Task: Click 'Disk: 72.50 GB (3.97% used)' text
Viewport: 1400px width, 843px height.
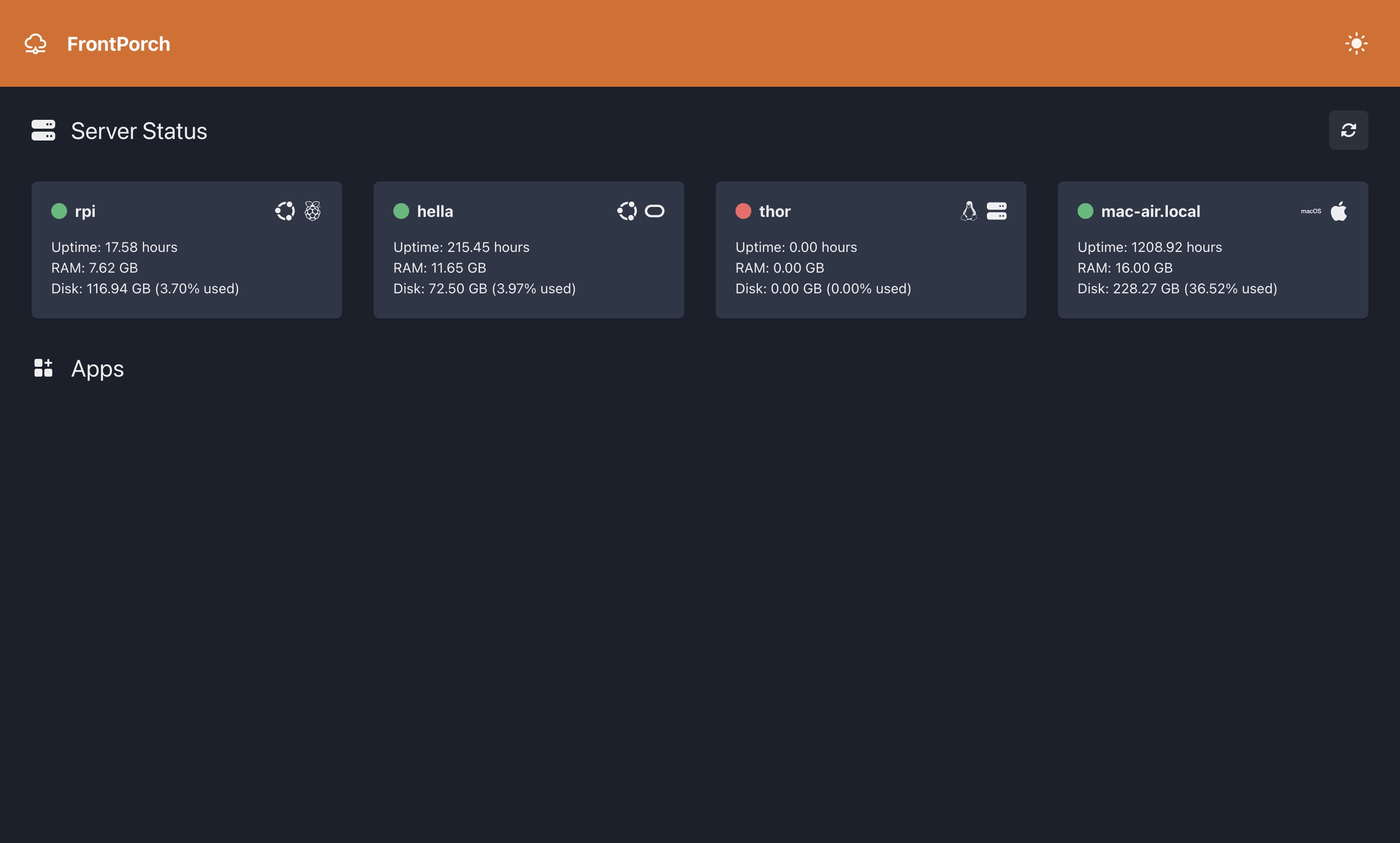Action: click(485, 288)
